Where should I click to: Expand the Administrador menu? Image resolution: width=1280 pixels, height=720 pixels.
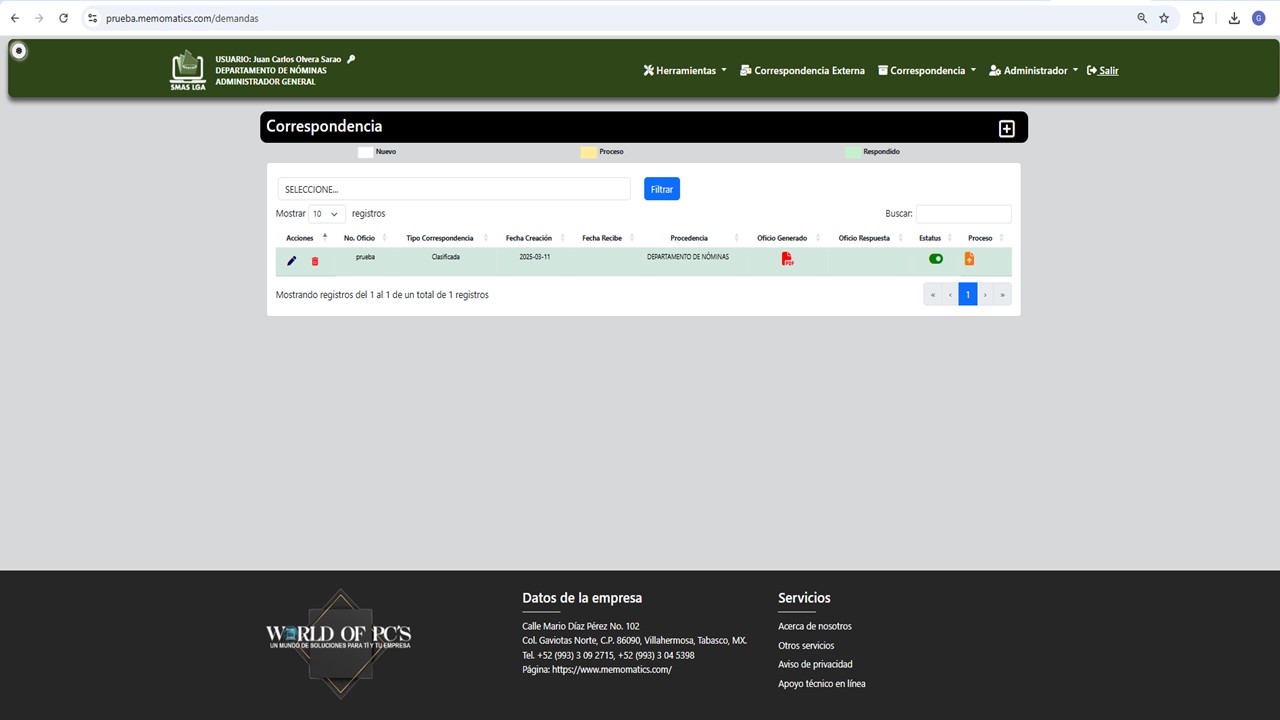click(x=1034, y=71)
